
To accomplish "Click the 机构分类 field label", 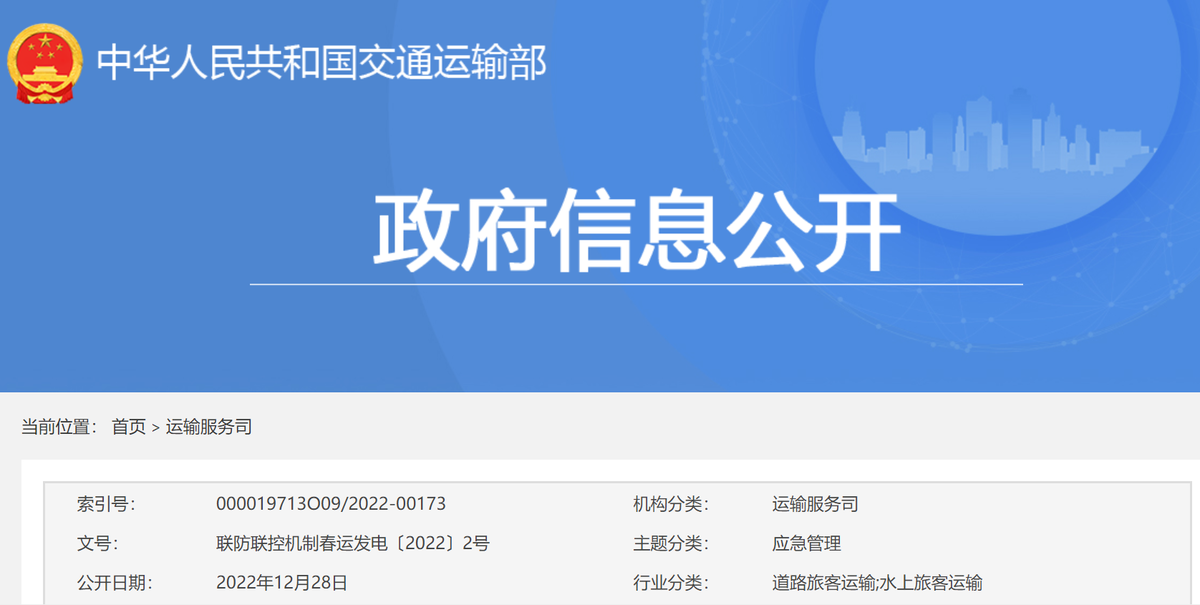I will point(670,504).
